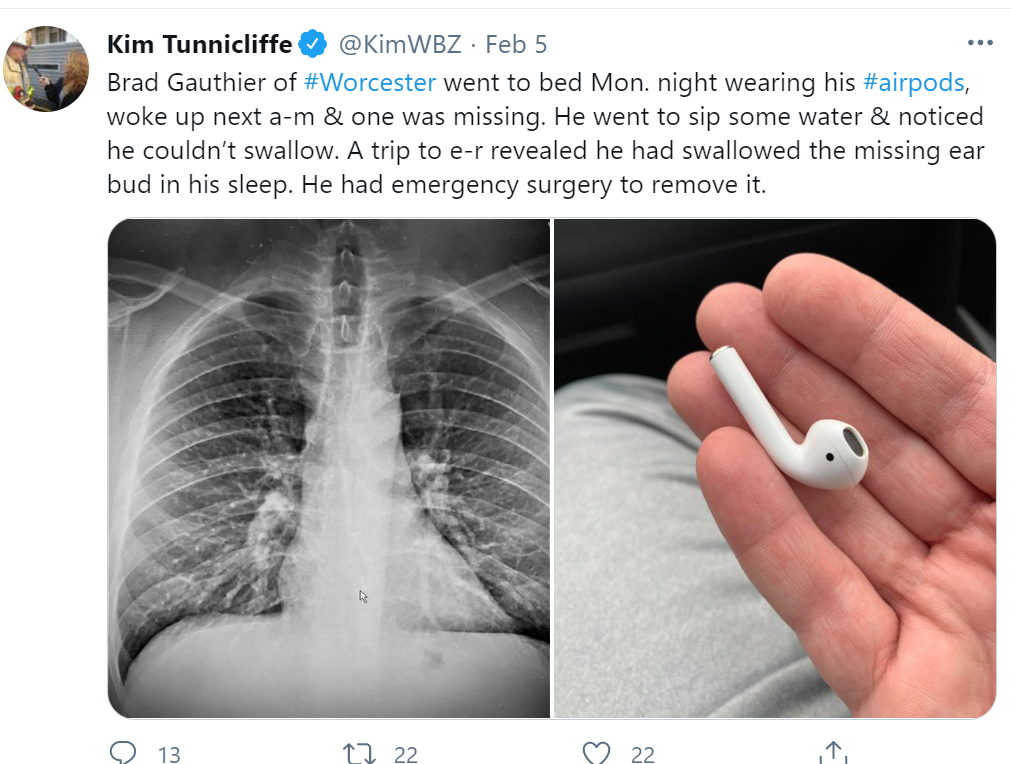Click the reply speech bubble icon
Viewport: 1011px width, 764px height.
pyautogui.click(x=122, y=753)
